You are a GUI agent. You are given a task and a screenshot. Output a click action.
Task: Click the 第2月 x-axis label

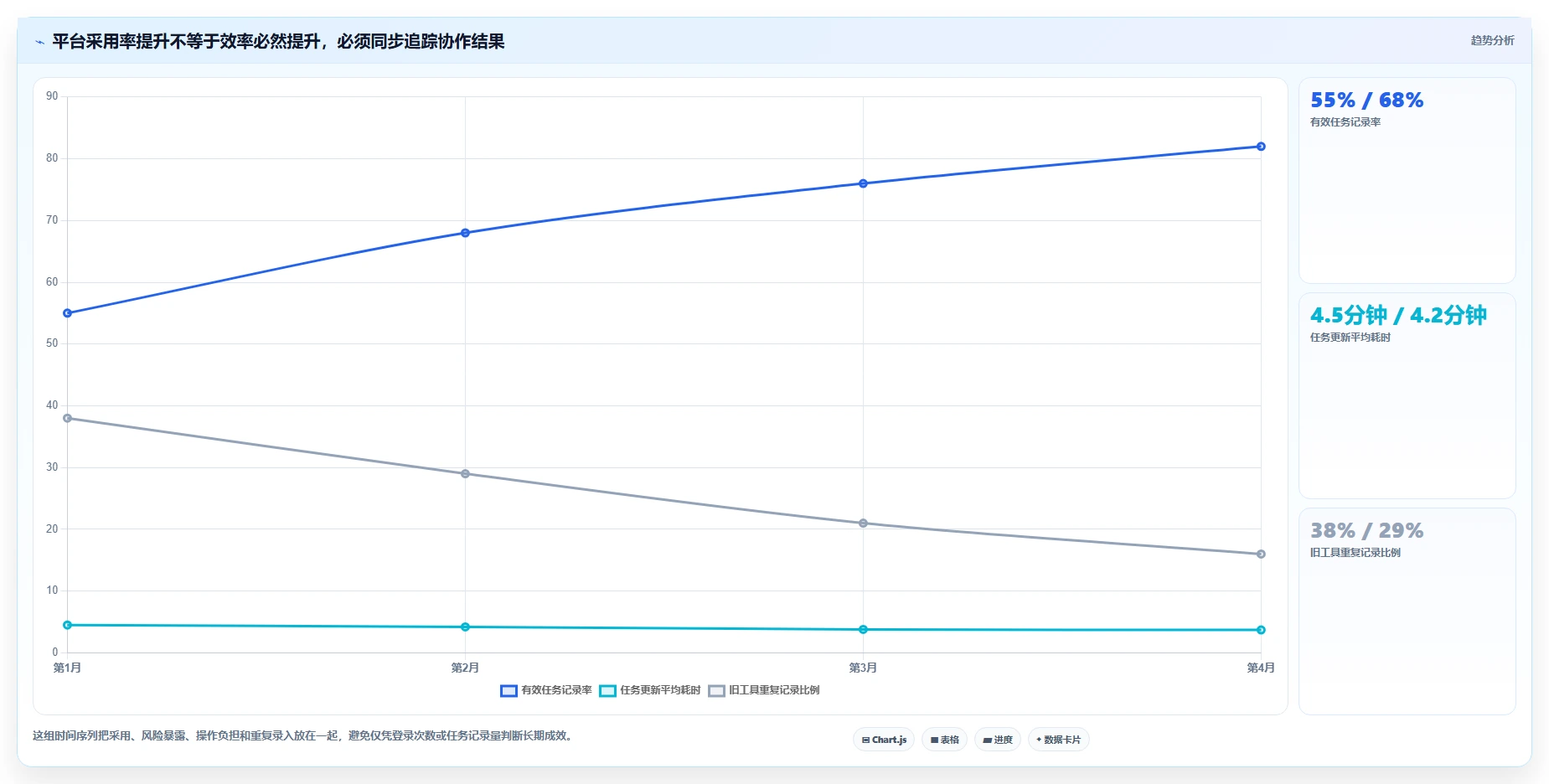coord(465,668)
